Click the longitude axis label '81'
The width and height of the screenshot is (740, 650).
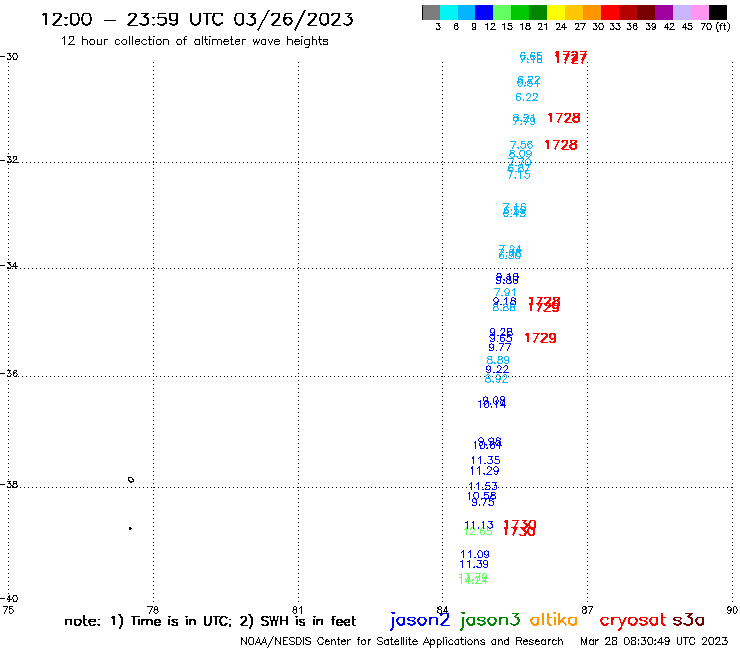[297, 610]
